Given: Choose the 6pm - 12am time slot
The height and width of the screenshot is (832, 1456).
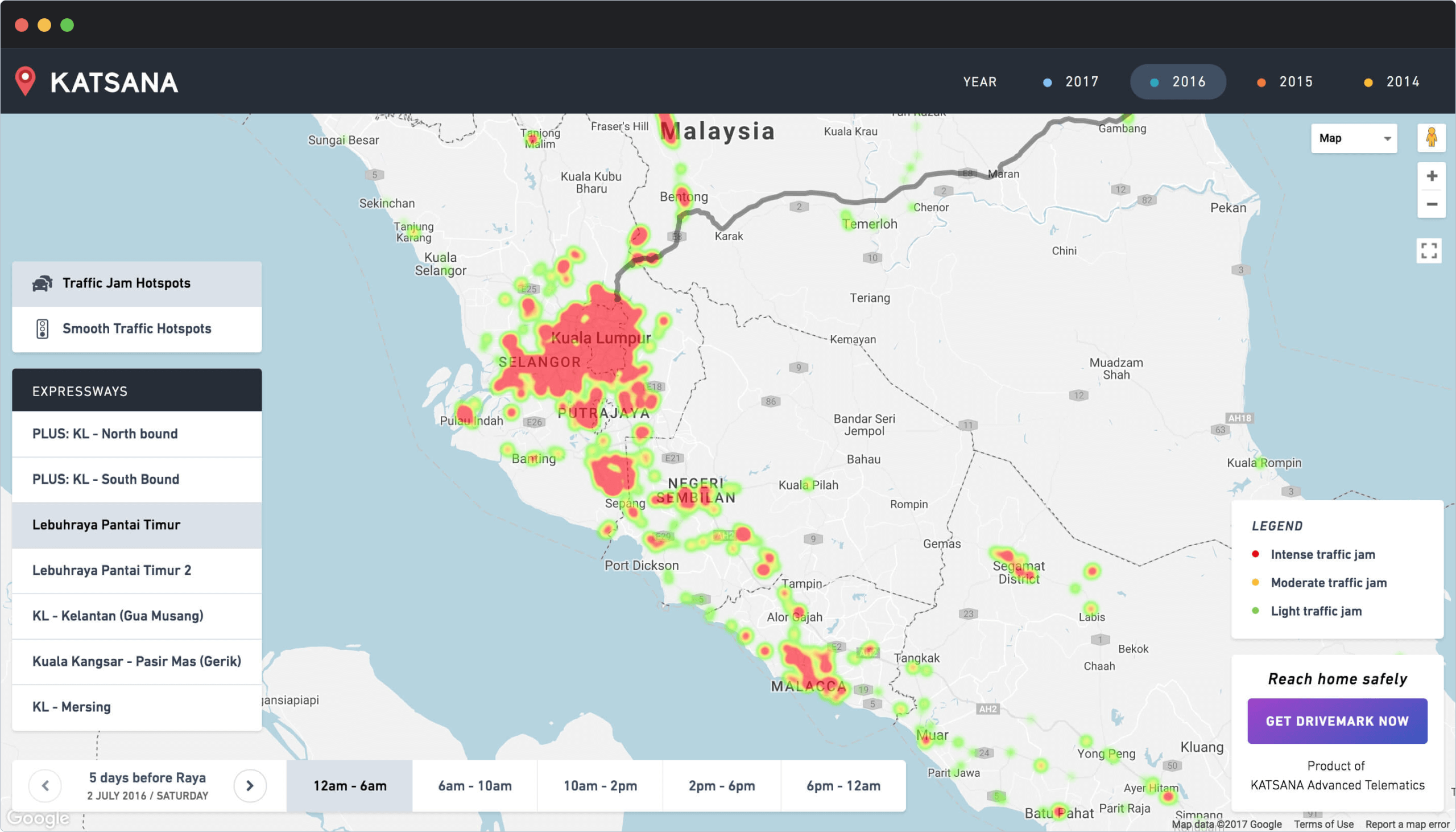Looking at the screenshot, I should point(843,786).
